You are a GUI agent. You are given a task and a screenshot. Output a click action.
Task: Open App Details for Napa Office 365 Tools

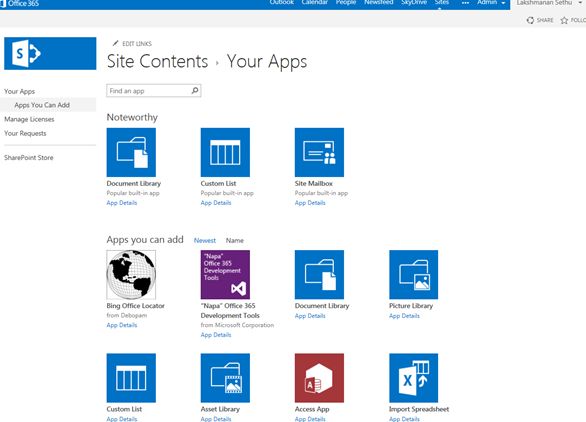click(216, 335)
